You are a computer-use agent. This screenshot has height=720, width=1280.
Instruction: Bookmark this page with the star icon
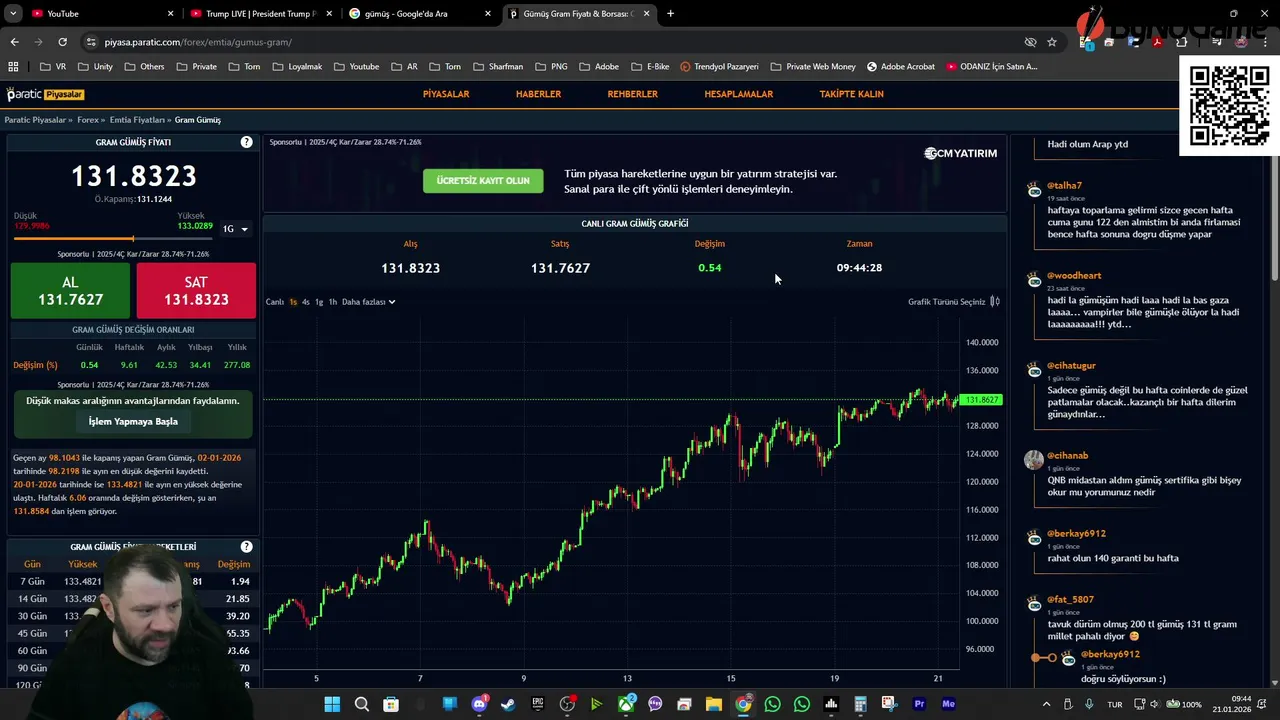coord(1052,42)
